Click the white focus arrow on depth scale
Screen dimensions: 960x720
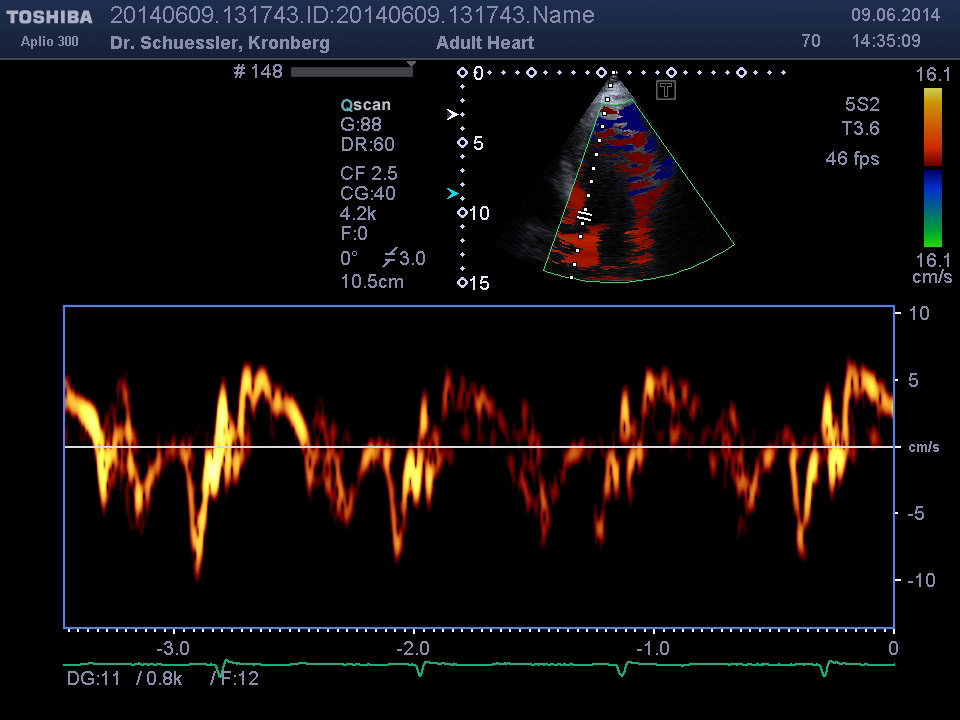coord(452,115)
